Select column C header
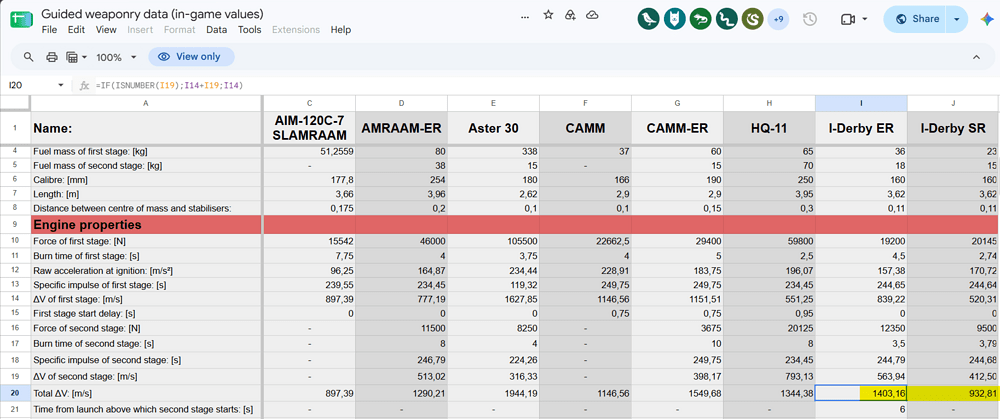The height and width of the screenshot is (419, 1000). click(309, 103)
